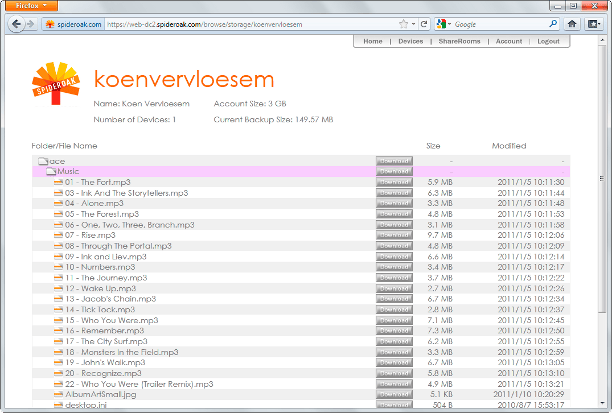Click the SpiderOak logo

coord(56,83)
